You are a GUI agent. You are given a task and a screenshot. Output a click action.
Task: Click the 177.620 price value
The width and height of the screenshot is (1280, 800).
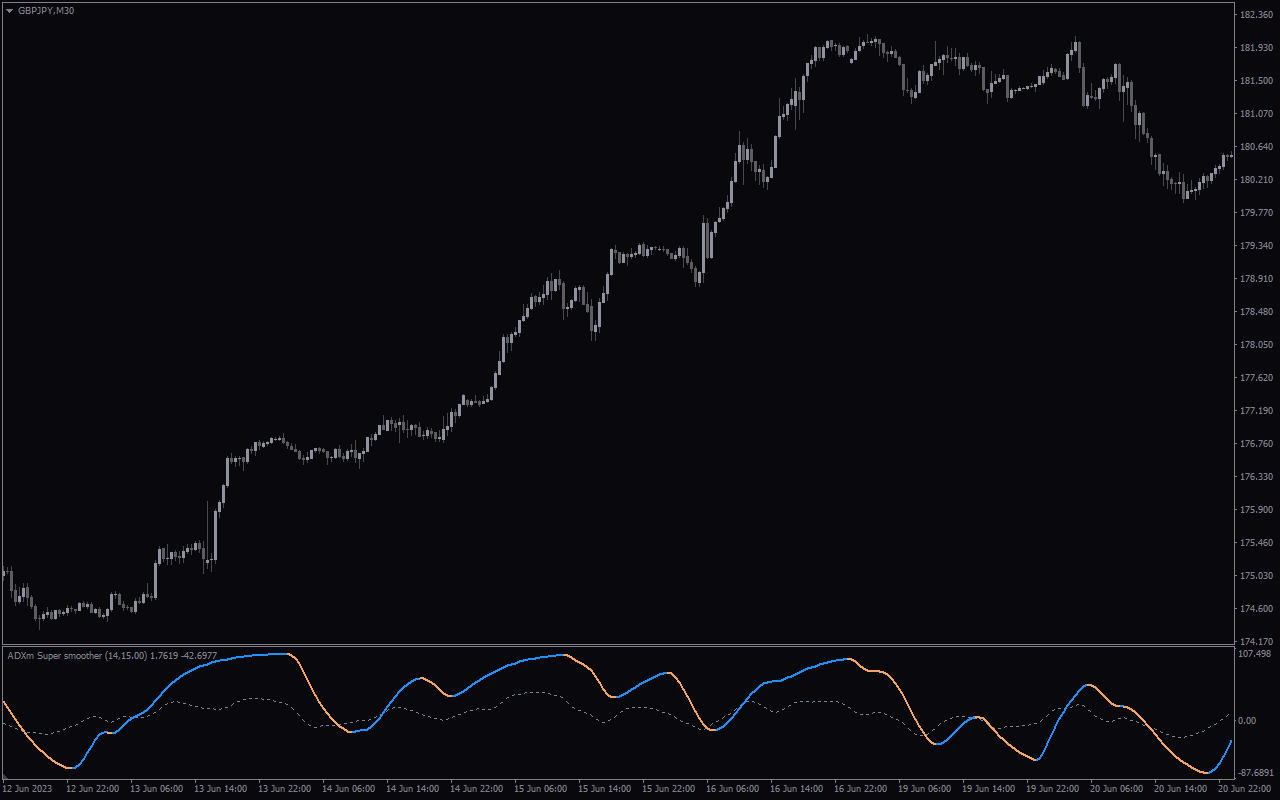tap(1255, 378)
